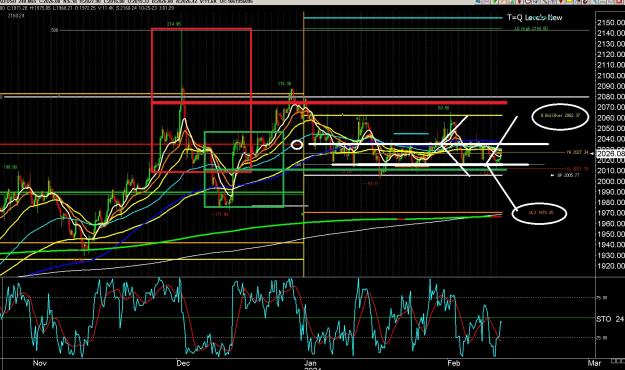Click the Mar date label
625x370 pixels.
(594, 363)
